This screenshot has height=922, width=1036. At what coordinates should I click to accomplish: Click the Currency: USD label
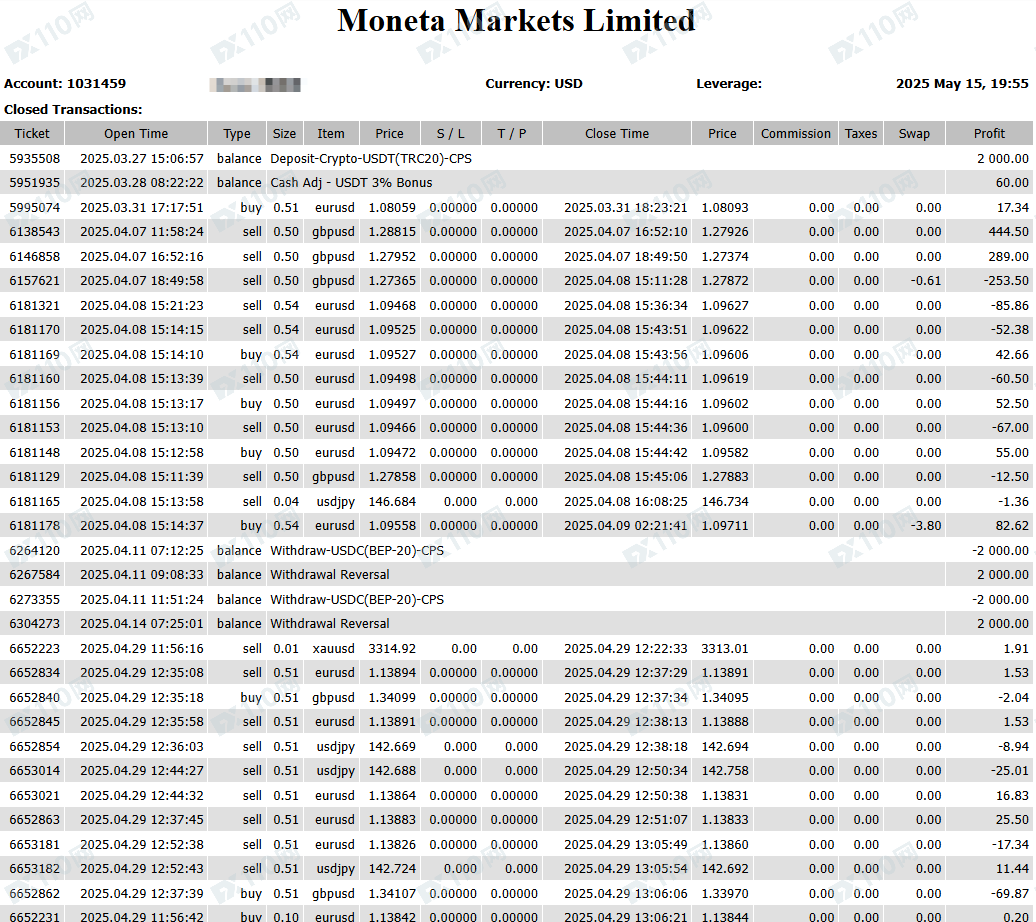[x=534, y=84]
